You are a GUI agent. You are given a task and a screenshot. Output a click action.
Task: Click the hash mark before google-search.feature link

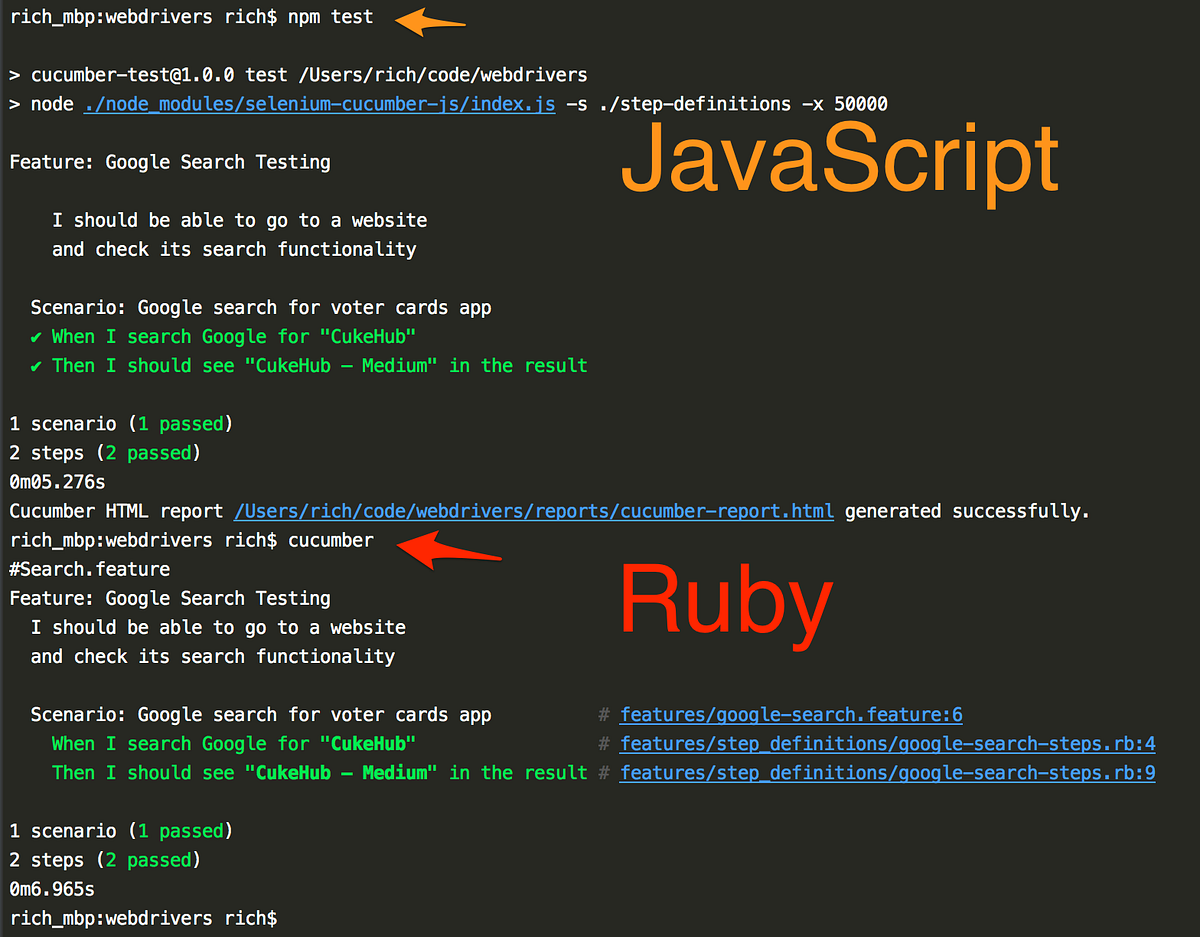[x=602, y=715]
